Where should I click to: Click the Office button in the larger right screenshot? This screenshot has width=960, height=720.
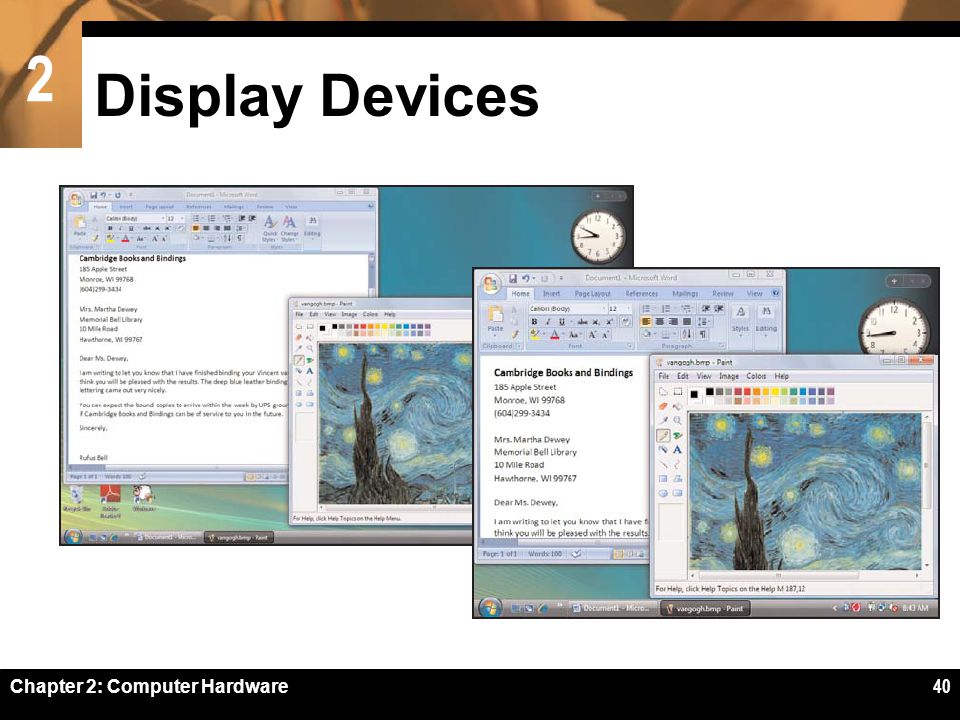coord(491,283)
